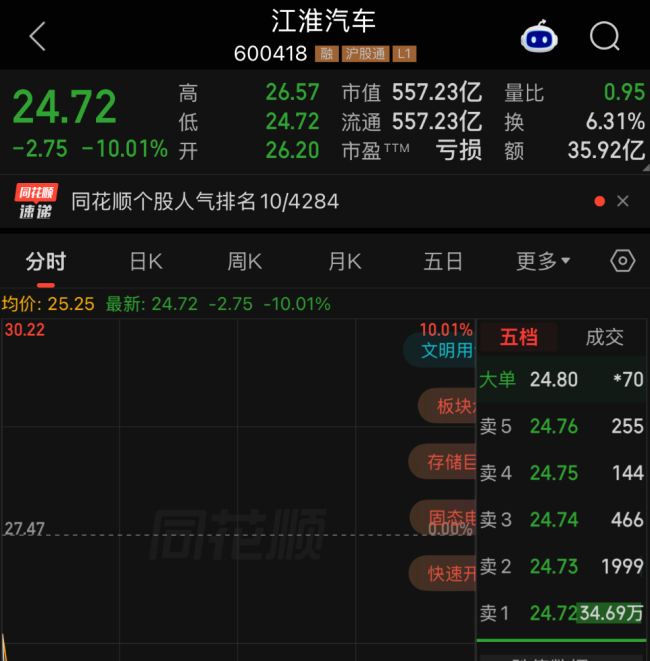
Task: Select the 大单 24.80 row
Action: click(561, 379)
